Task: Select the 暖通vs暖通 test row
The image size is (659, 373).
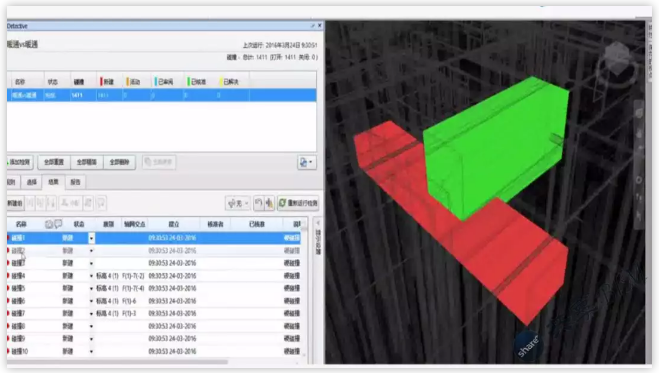Action: point(161,95)
